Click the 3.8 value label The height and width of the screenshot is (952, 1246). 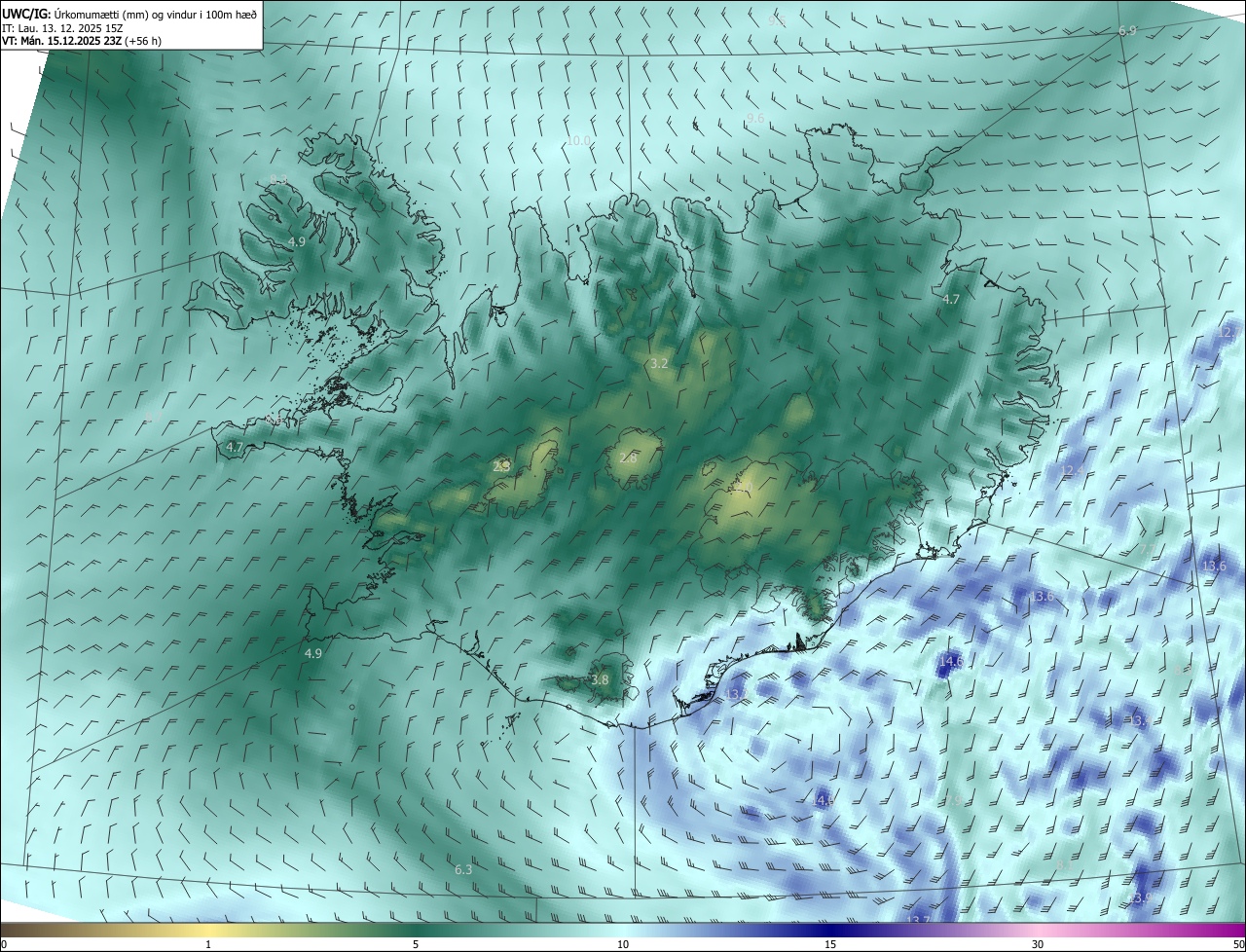(x=600, y=680)
